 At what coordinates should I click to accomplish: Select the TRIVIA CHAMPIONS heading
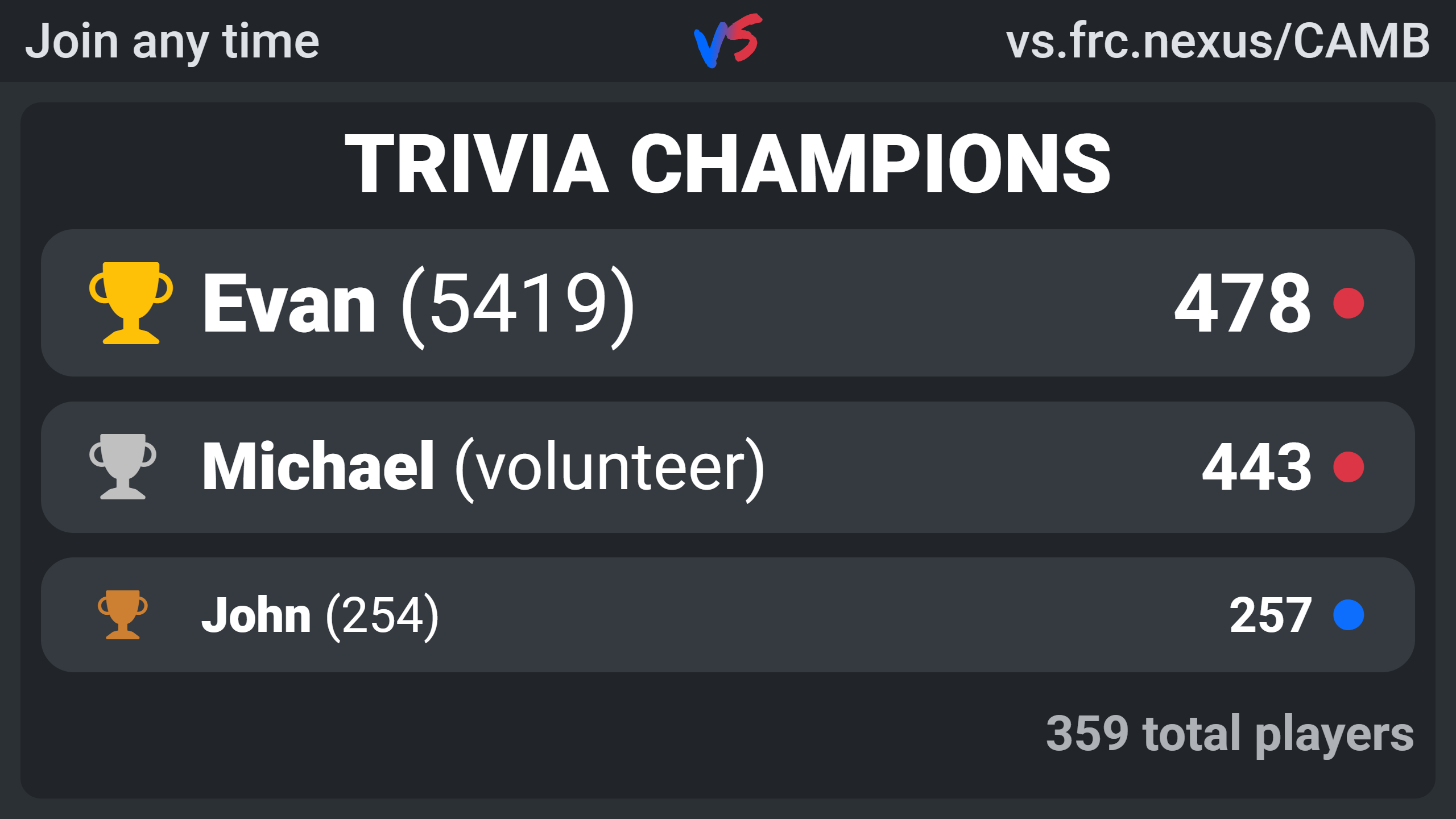(x=727, y=164)
